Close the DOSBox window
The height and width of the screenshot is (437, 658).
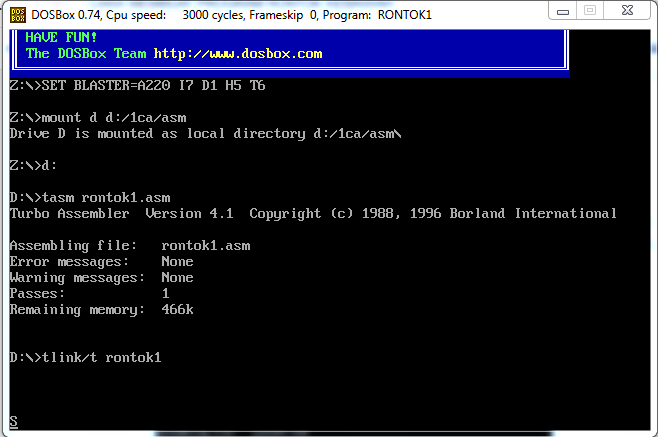(627, 10)
